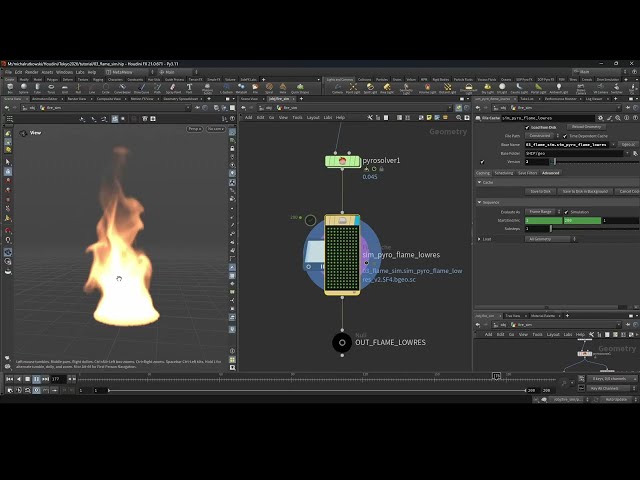The image size is (640, 480).
Task: Switch to the Geometry Spreadsheet tab
Action: click(x=180, y=99)
